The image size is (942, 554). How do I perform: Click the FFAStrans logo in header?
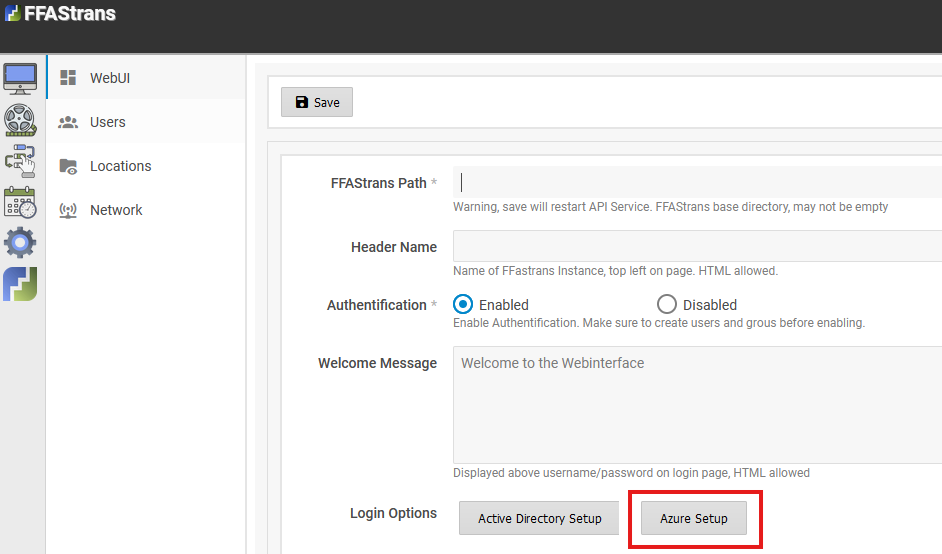[61, 13]
